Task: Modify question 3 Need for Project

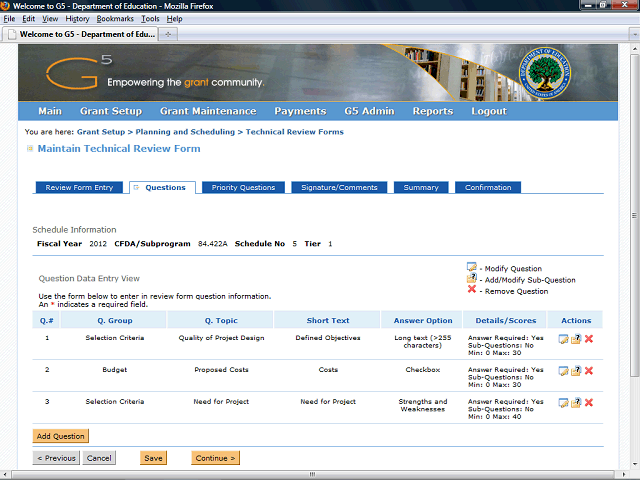Action: [563, 402]
